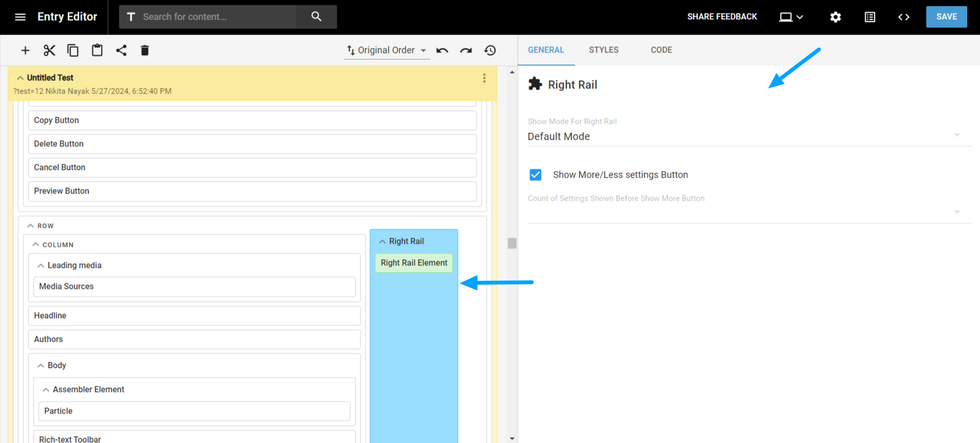Collapse the Right Rail block
The image size is (980, 443).
[382, 242]
